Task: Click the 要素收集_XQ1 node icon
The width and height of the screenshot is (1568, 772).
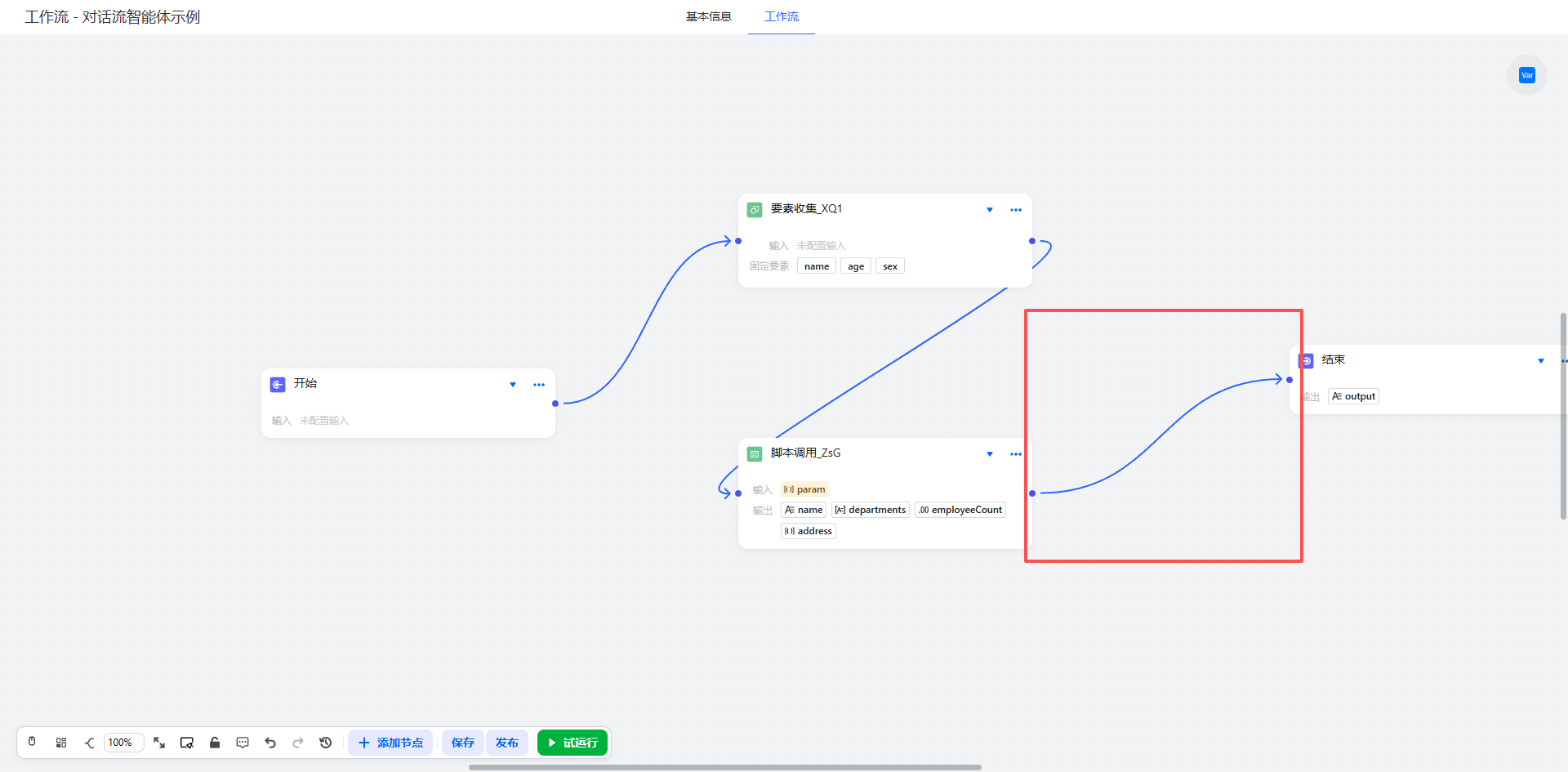Action: pos(755,210)
